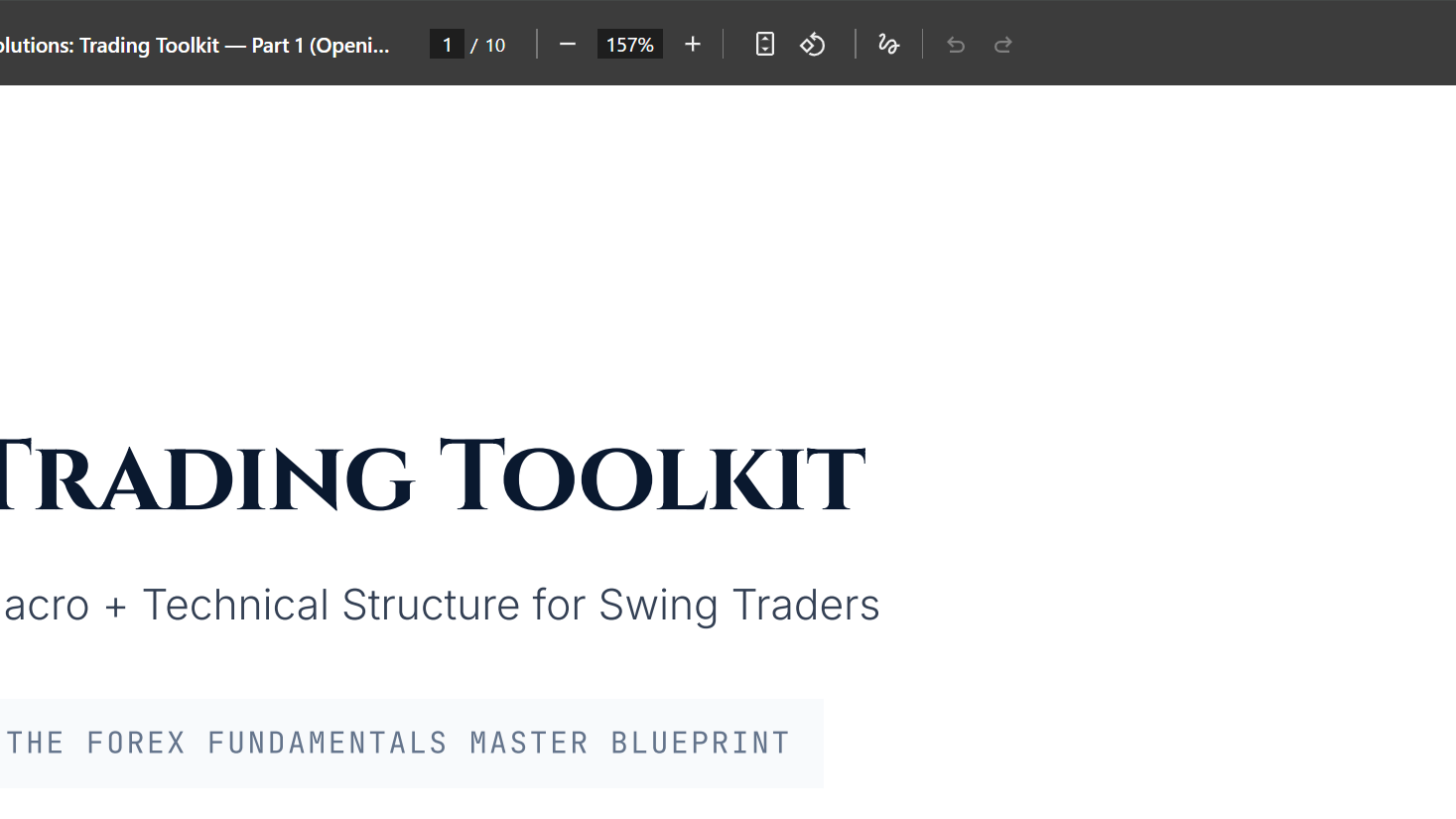The image size is (1456, 819).
Task: Select the Draw annotation tool
Action: [888, 45]
